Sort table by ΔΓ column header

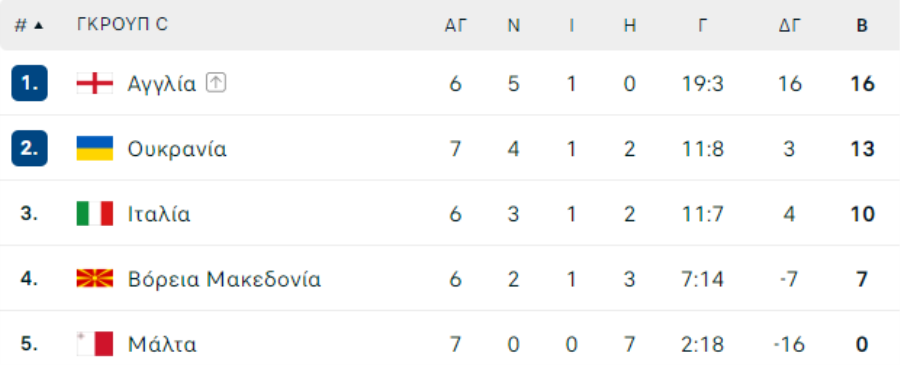click(790, 25)
